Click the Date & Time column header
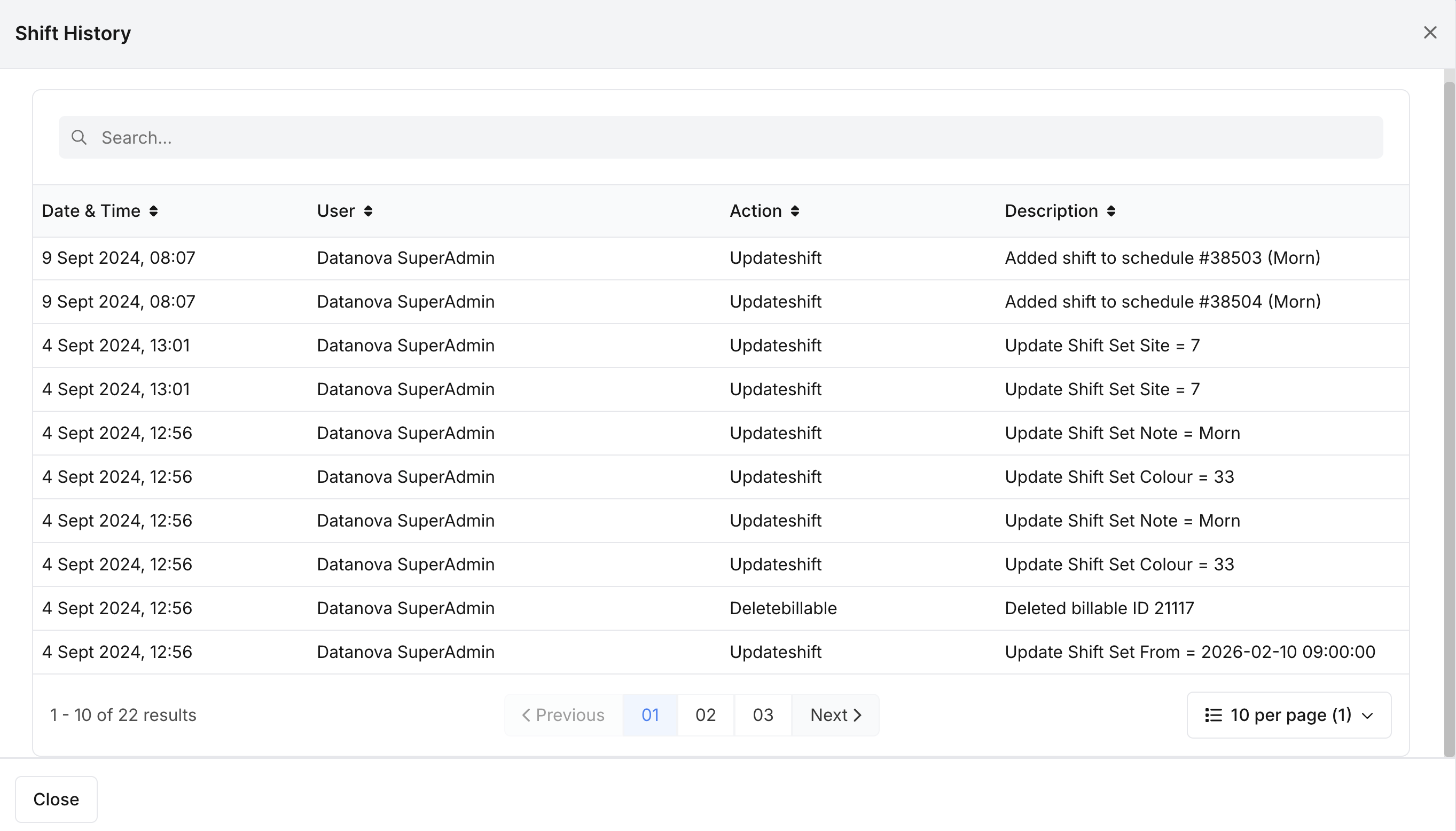 tap(91, 211)
